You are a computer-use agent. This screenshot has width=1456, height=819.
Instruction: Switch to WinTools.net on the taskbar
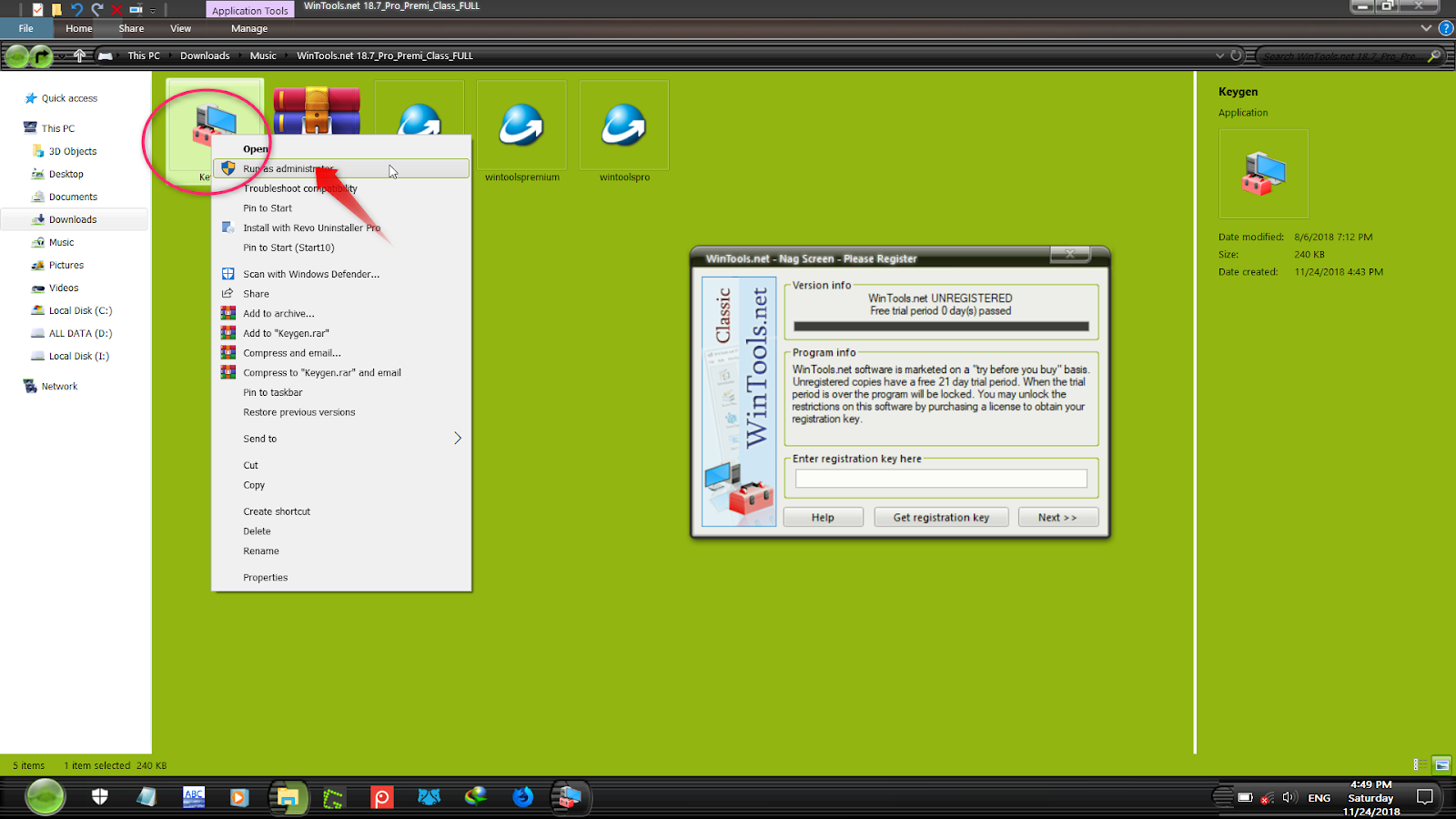click(x=570, y=797)
